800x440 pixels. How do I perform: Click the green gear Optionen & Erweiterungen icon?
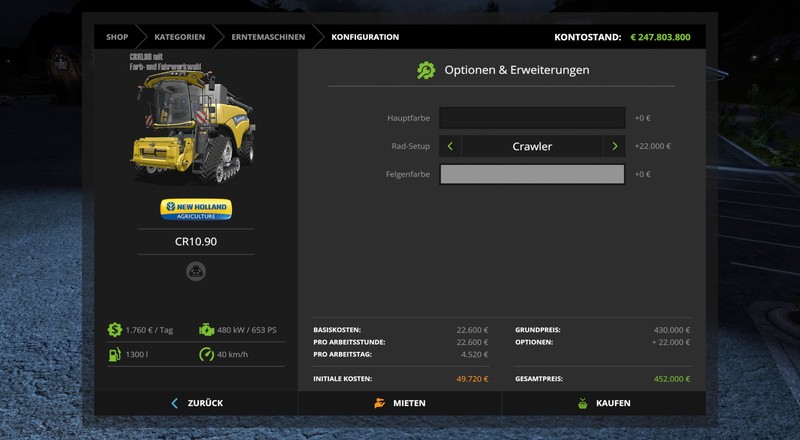[x=426, y=70]
